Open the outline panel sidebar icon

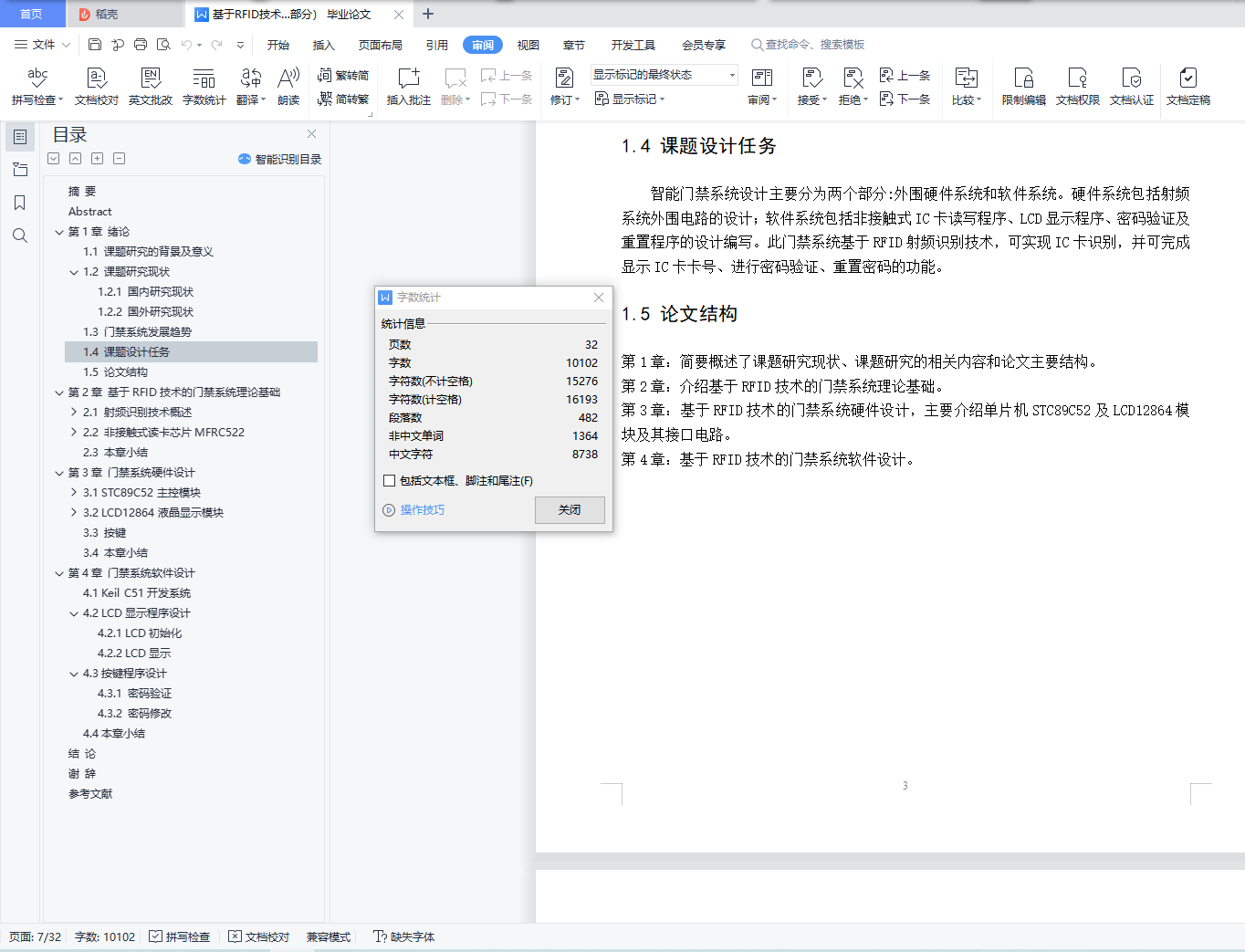pyautogui.click(x=20, y=137)
